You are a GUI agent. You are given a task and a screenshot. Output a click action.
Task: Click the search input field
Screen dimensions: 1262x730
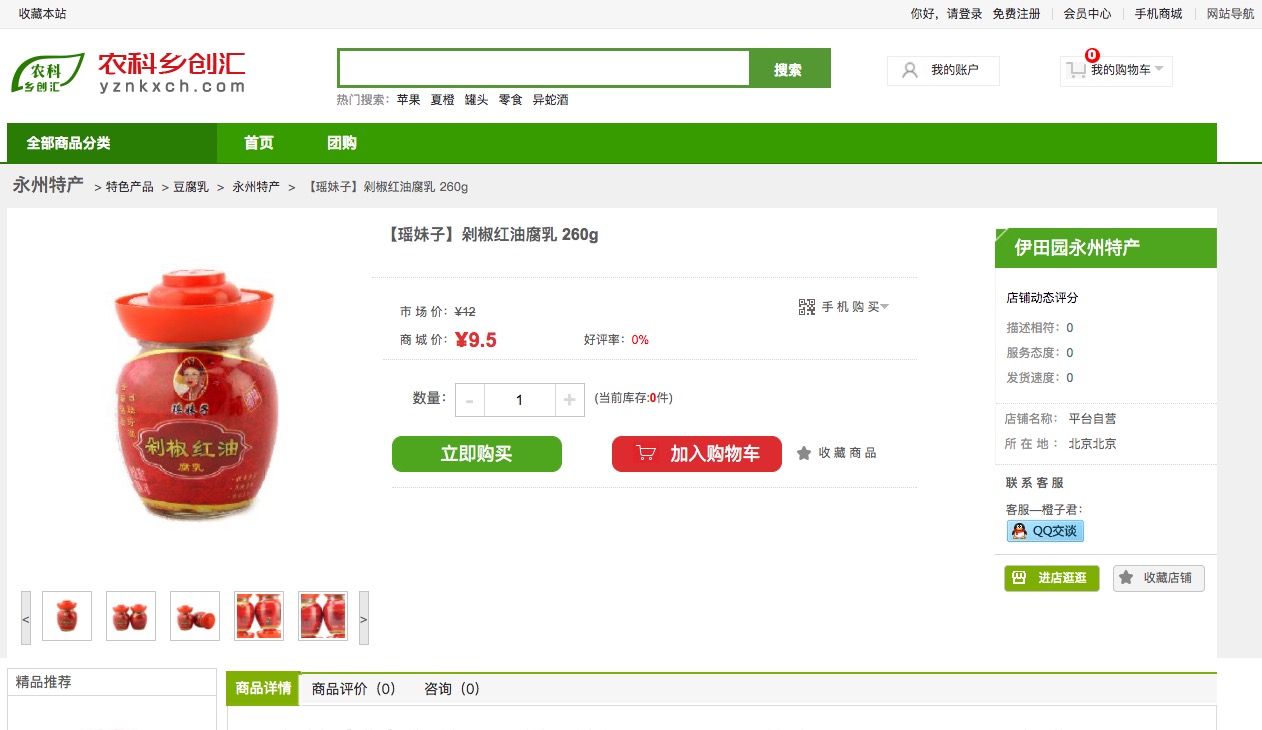(x=544, y=69)
